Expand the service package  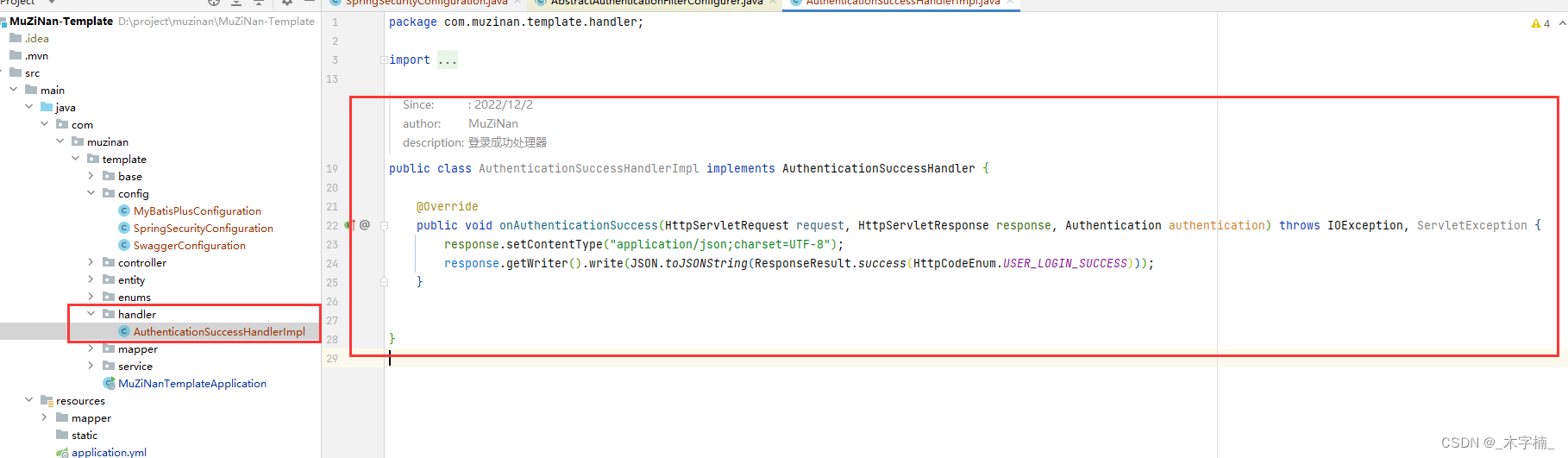pos(91,366)
